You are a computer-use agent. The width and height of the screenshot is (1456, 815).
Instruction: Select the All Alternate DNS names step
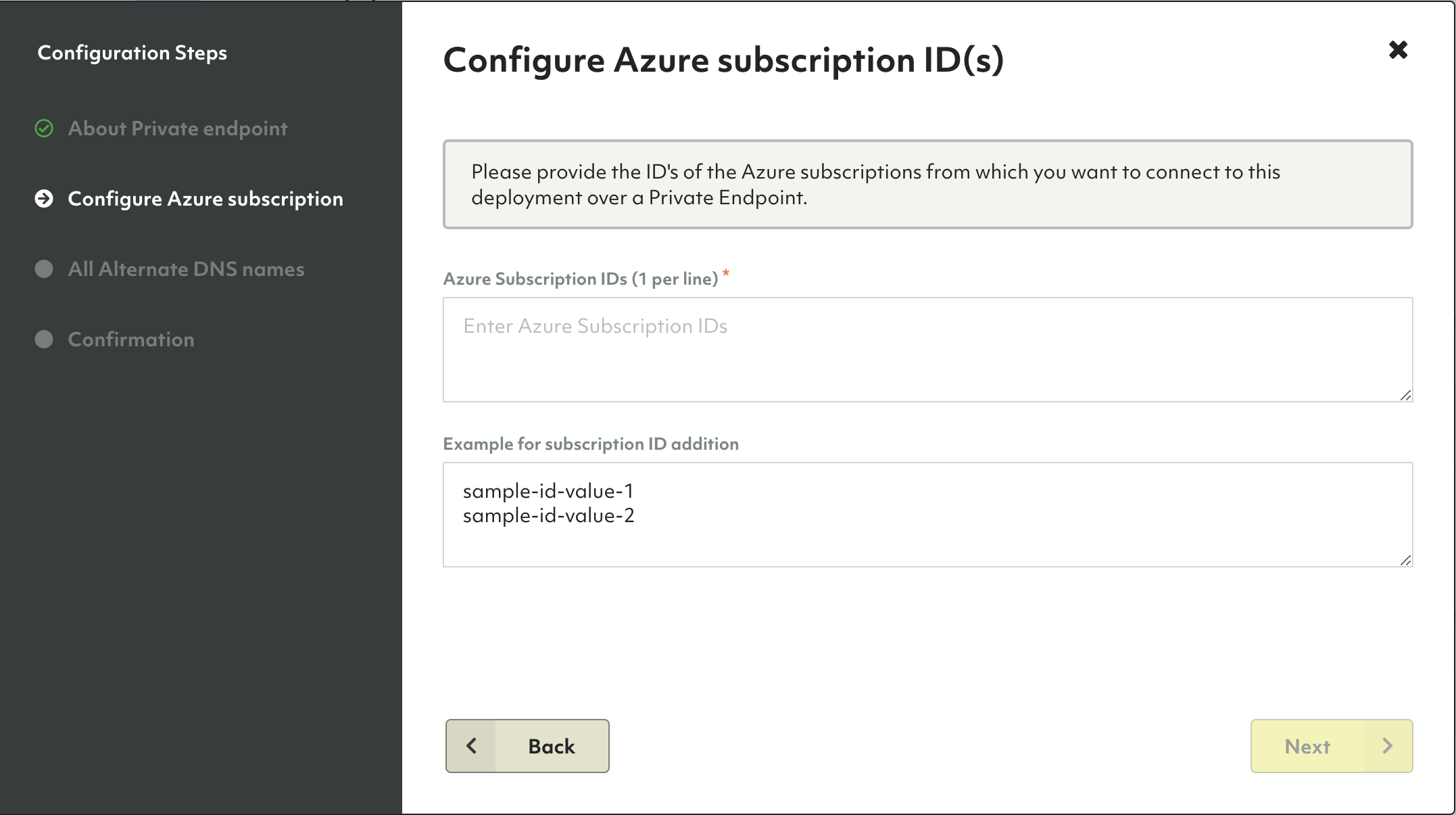coord(186,268)
